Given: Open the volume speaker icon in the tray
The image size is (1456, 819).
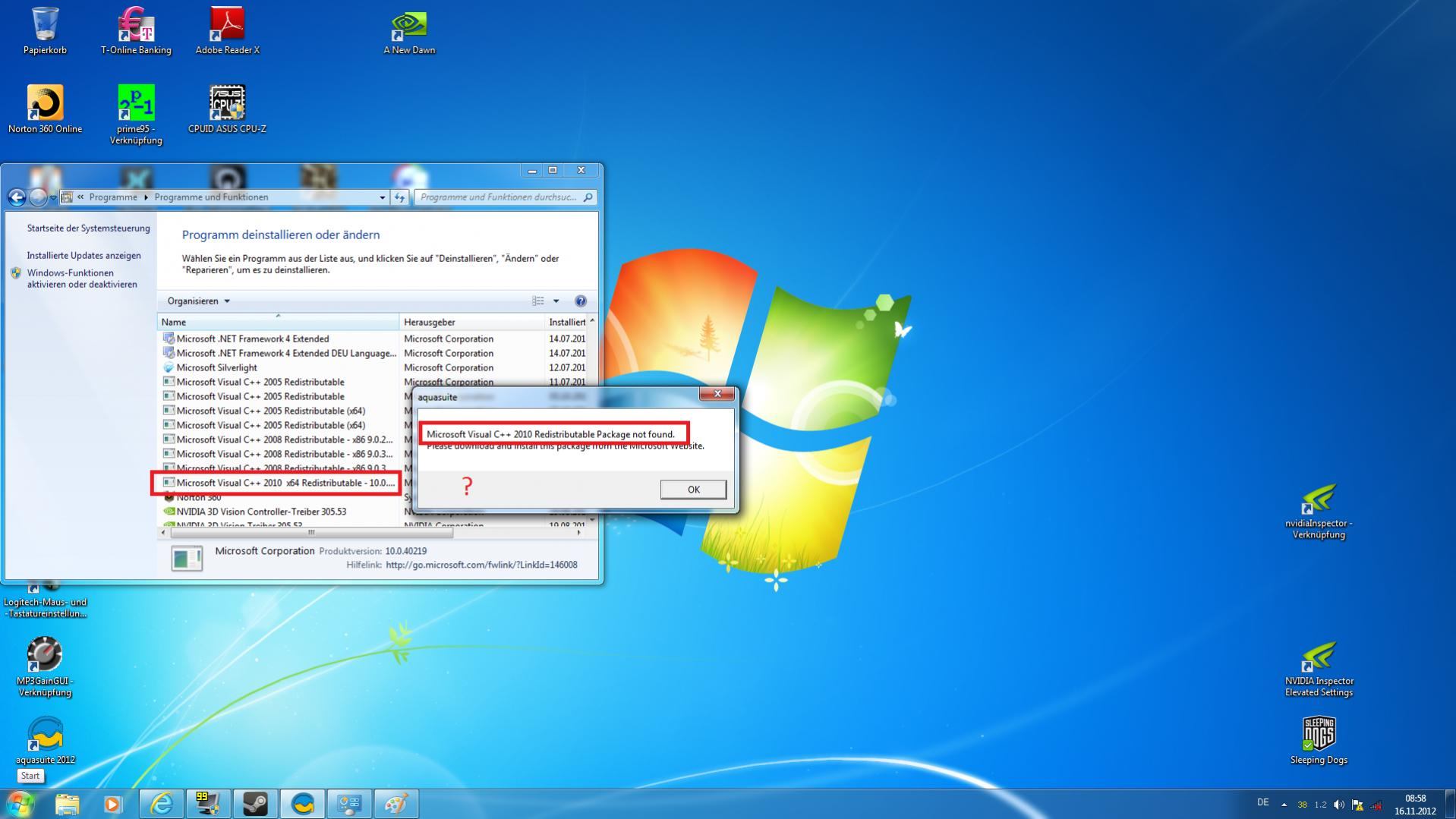Looking at the screenshot, I should point(1338,805).
